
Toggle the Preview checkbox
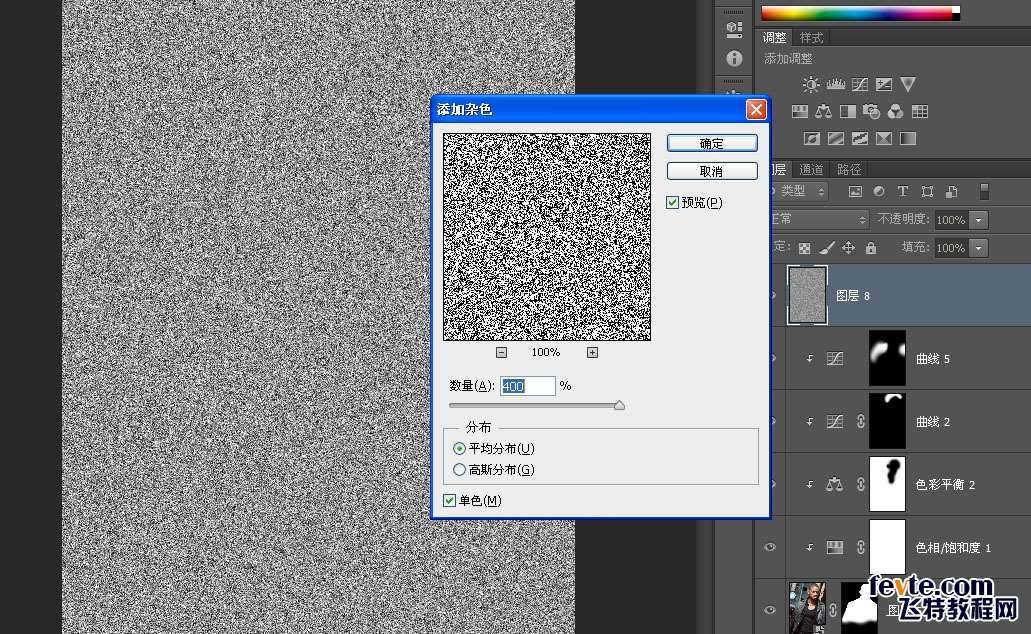coord(672,203)
